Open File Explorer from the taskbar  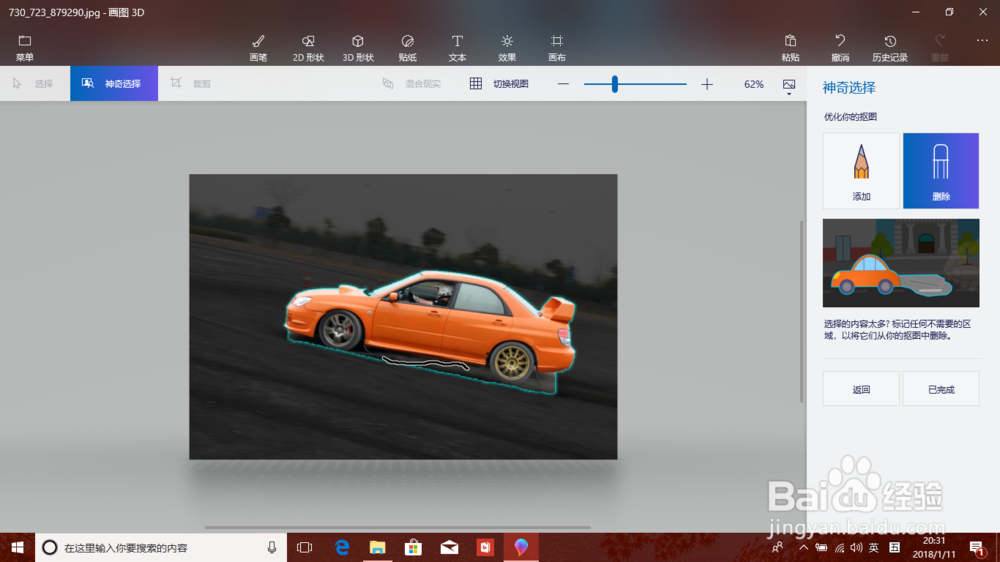point(378,547)
